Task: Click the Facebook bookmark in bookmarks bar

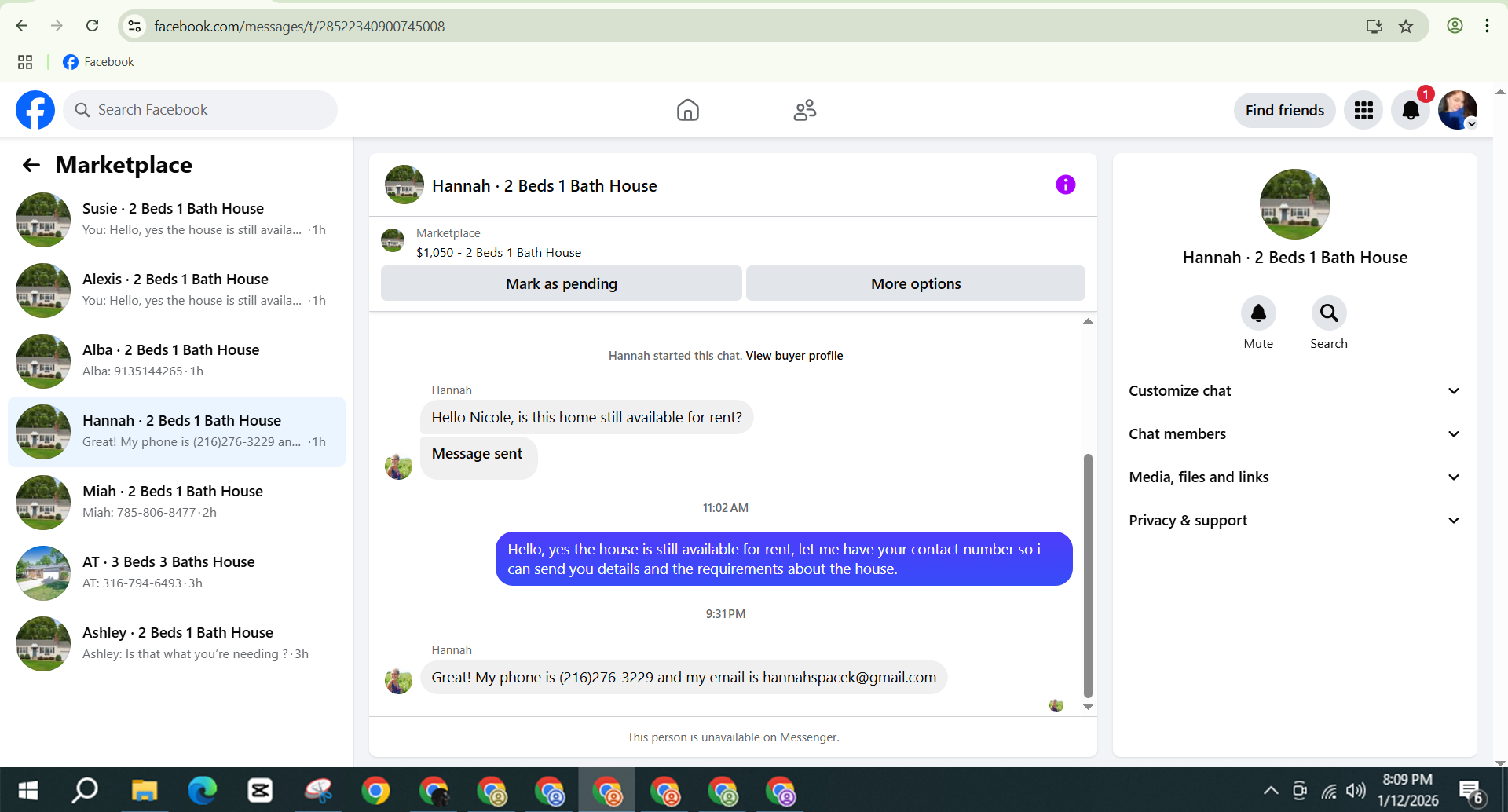Action: pyautogui.click(x=98, y=62)
